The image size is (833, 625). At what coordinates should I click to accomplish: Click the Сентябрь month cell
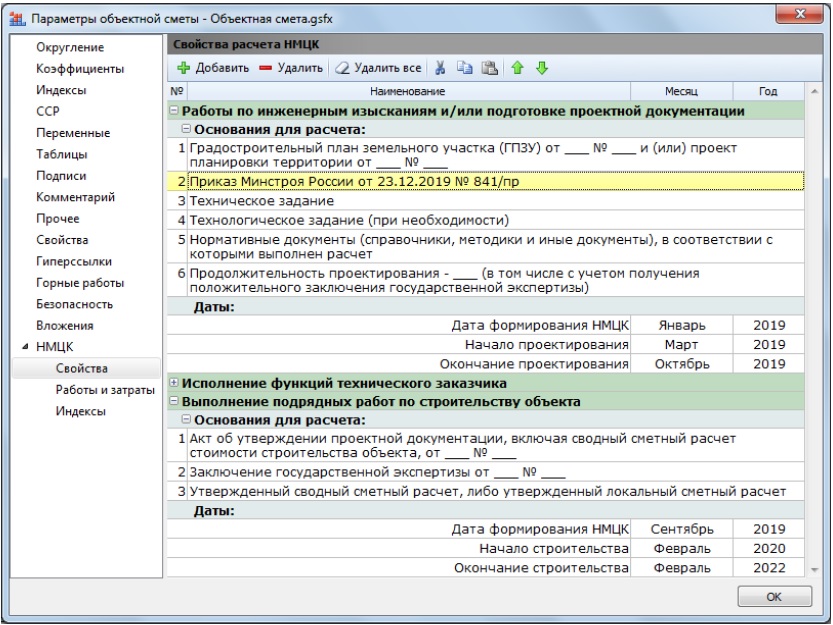coord(682,529)
